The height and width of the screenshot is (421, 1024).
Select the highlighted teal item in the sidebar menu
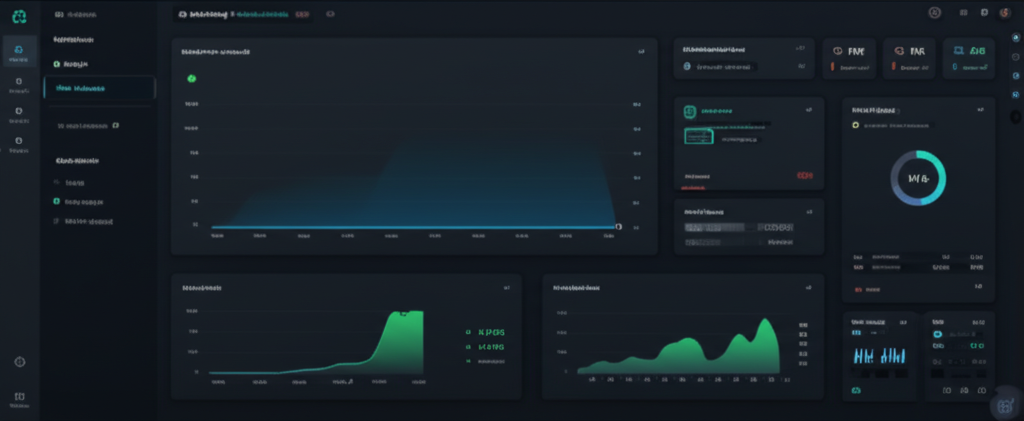[x=98, y=88]
